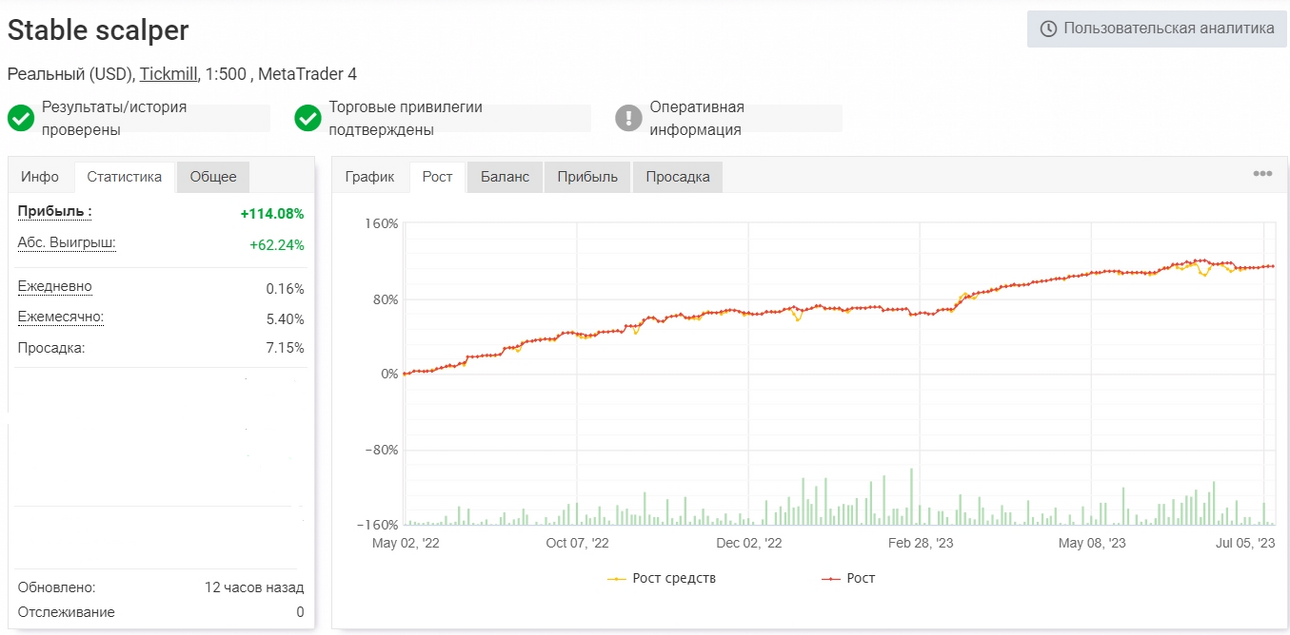Open Пользовательская аналитика
This screenshot has height=635, width=1290.
pos(1157,29)
